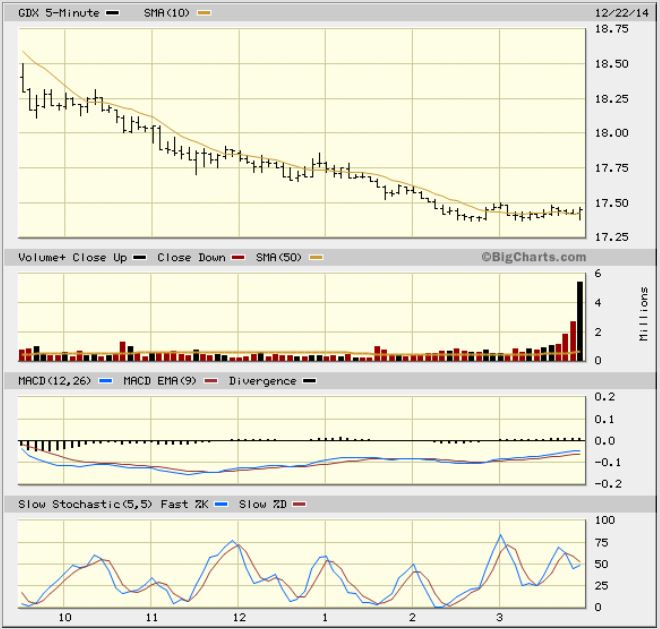
Task: Click the tallest black volume bar at close
Action: point(580,321)
